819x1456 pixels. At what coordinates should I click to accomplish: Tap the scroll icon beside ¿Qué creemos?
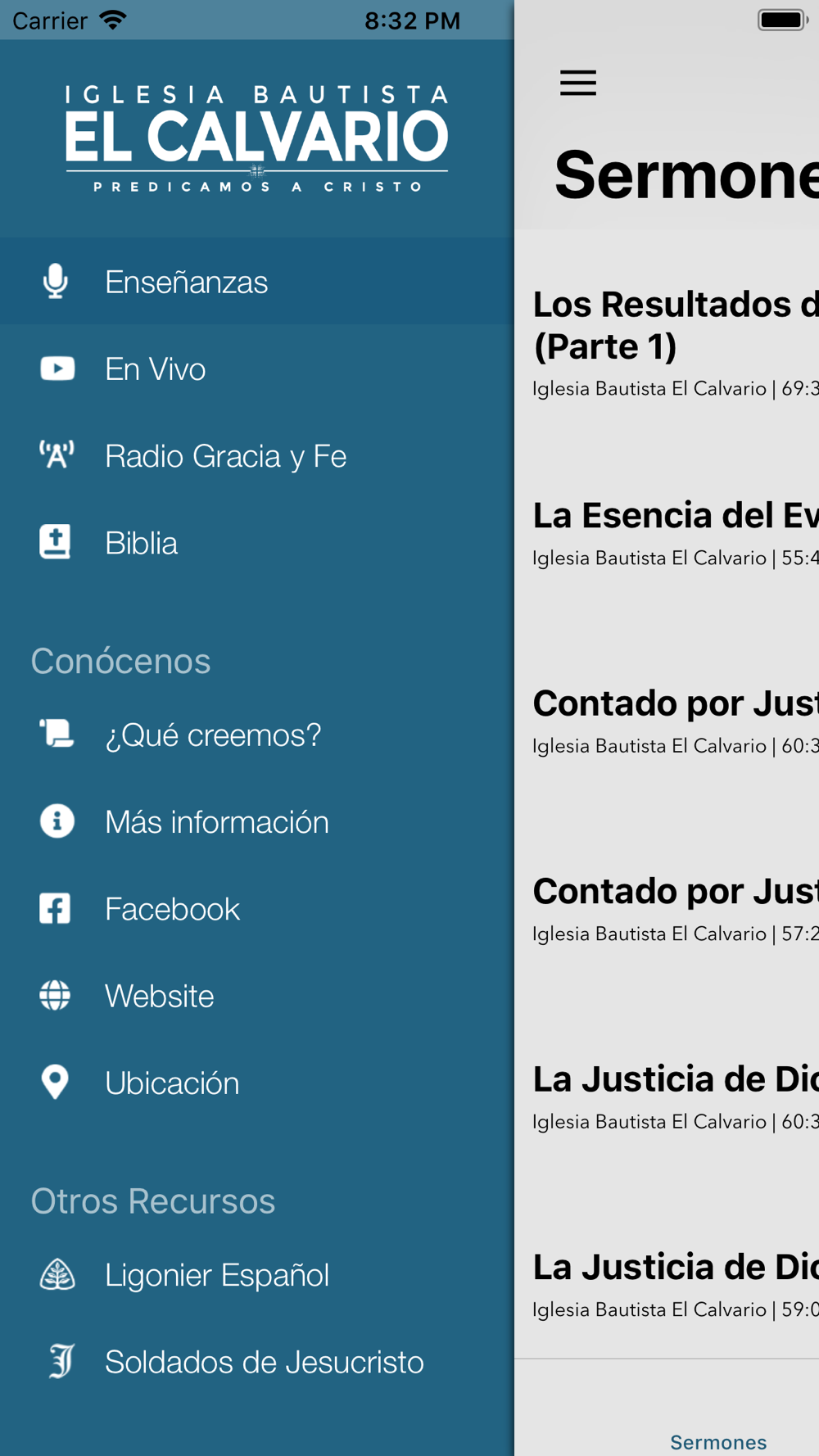[x=57, y=734]
